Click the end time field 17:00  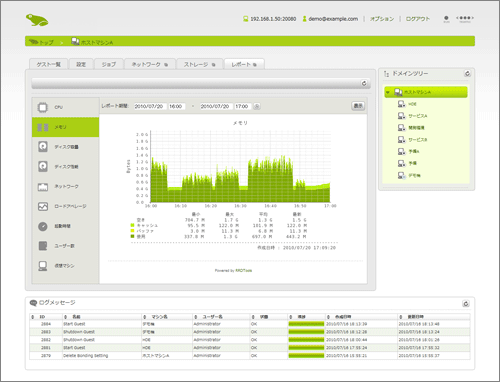(243, 106)
